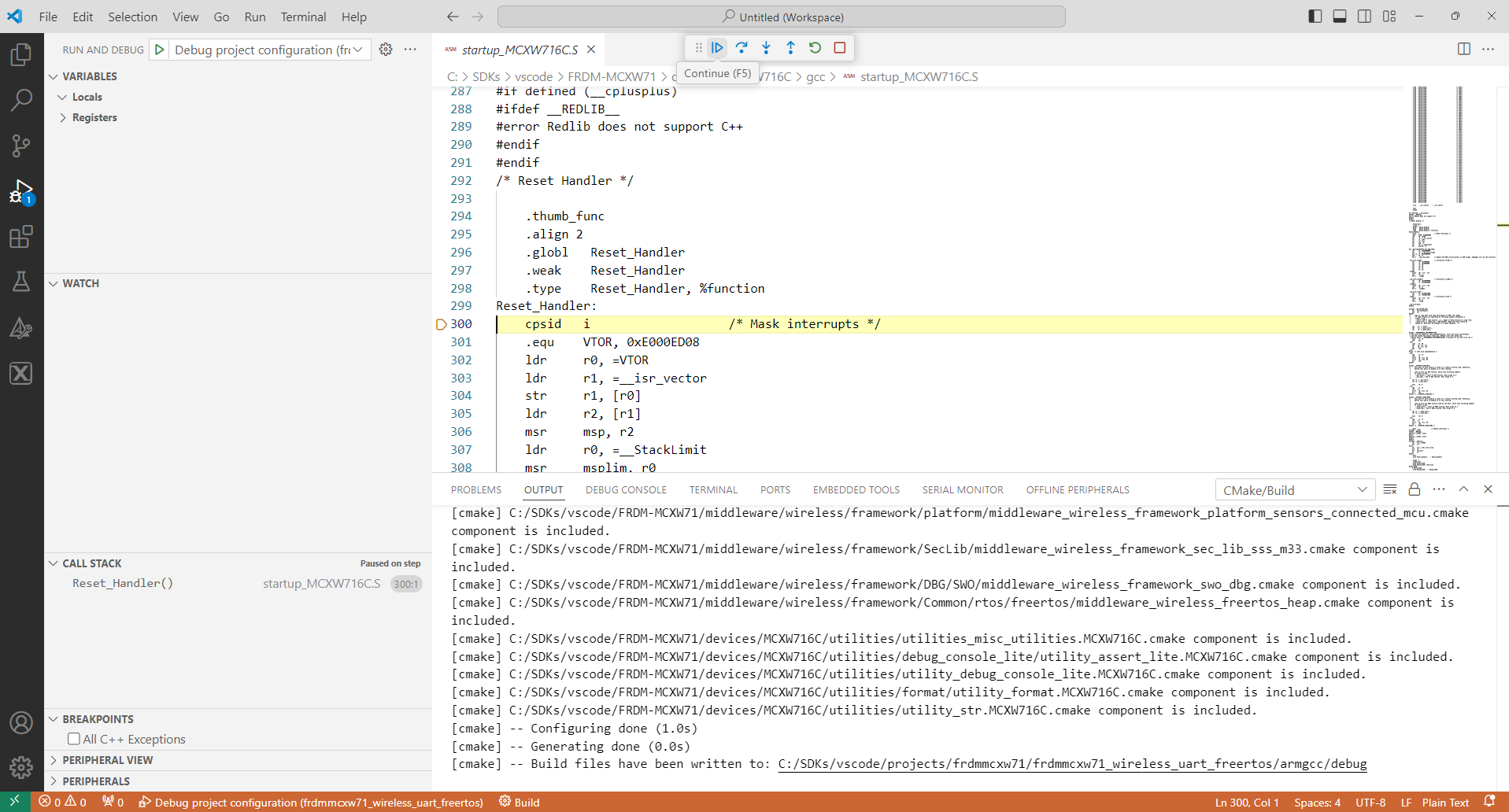Open the Terminal menu
The height and width of the screenshot is (812, 1509).
(x=302, y=17)
